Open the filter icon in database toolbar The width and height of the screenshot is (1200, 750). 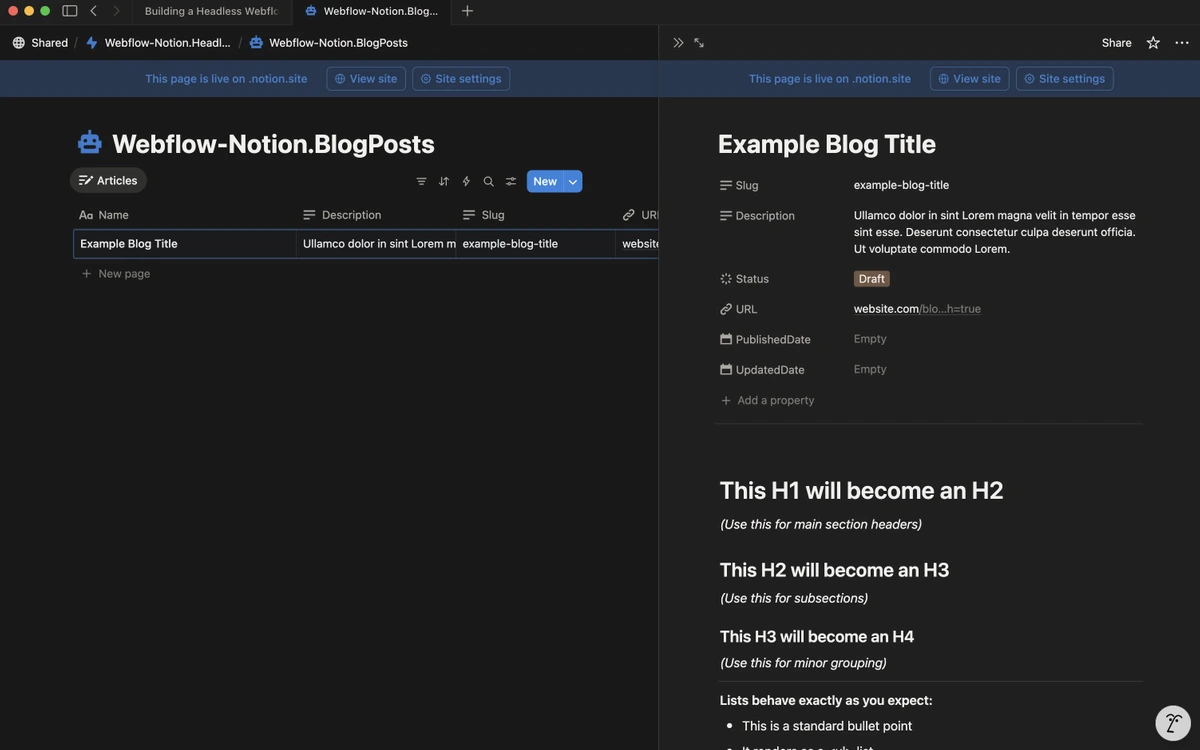(x=421, y=181)
